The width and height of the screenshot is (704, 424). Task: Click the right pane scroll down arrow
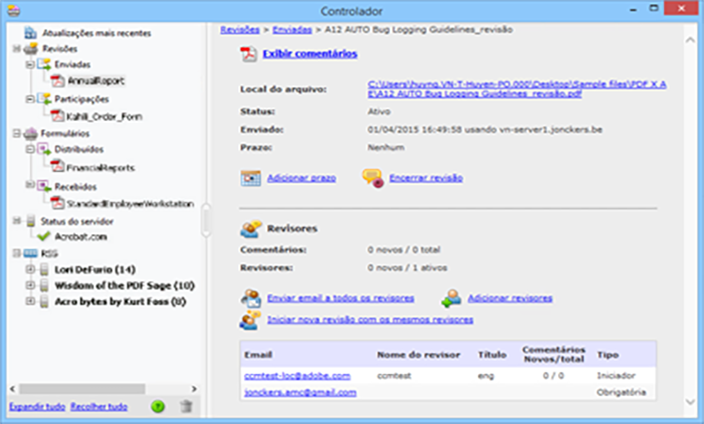pyautogui.click(x=690, y=402)
